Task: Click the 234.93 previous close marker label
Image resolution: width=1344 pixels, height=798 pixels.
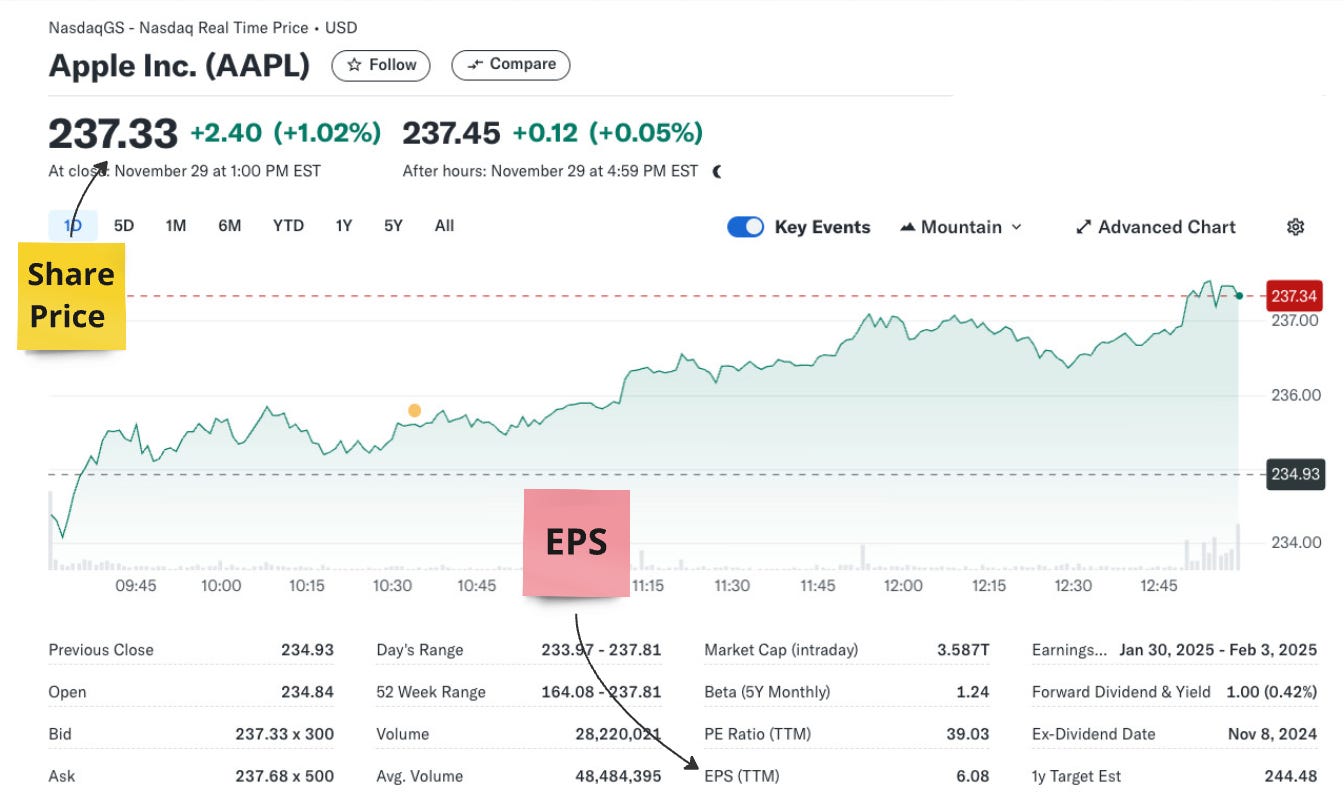Action: (1294, 474)
